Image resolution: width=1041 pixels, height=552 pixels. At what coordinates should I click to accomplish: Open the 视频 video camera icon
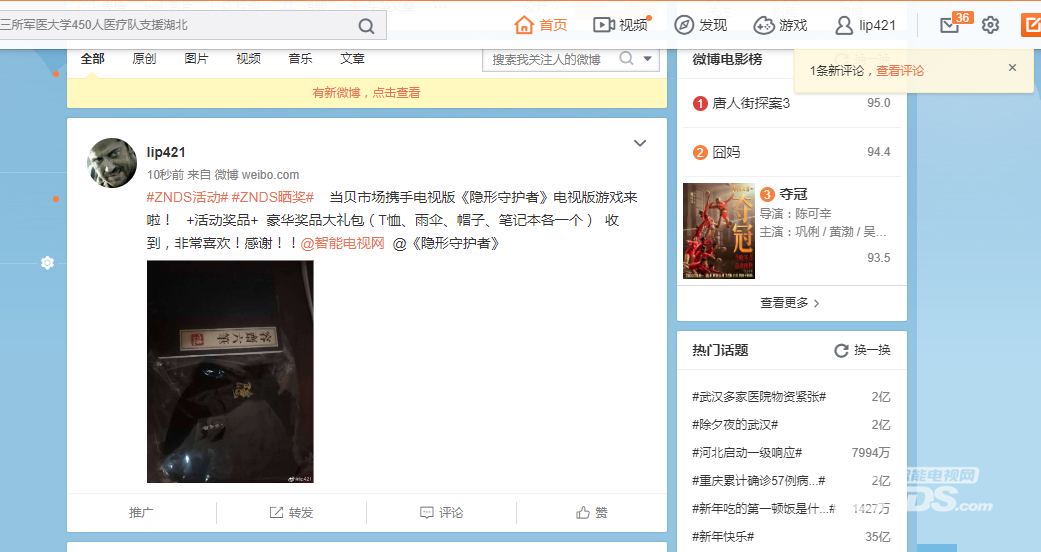point(603,25)
